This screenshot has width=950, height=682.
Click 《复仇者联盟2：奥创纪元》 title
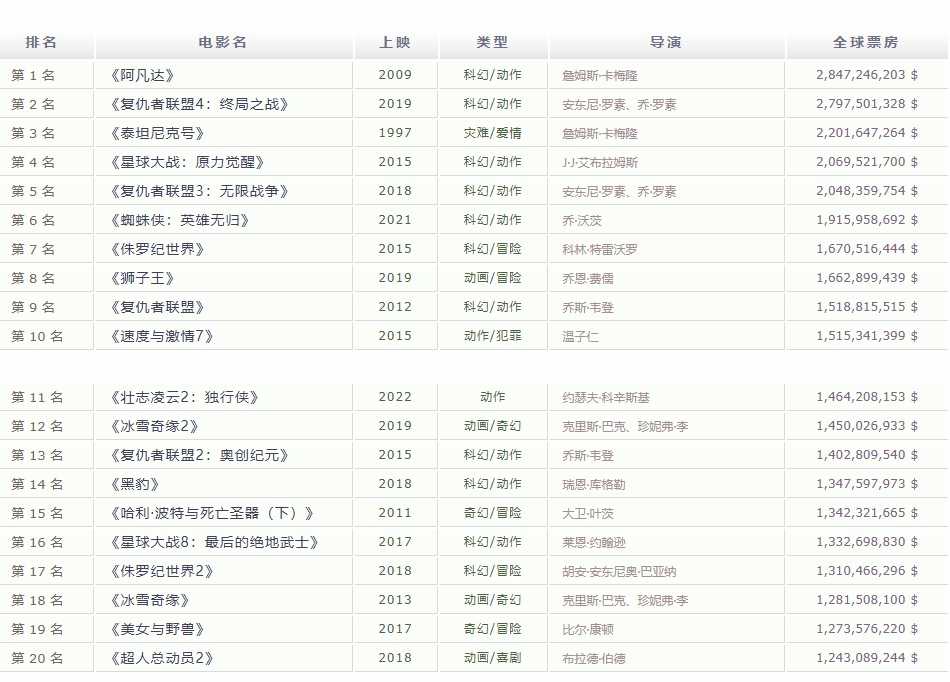pyautogui.click(x=198, y=455)
